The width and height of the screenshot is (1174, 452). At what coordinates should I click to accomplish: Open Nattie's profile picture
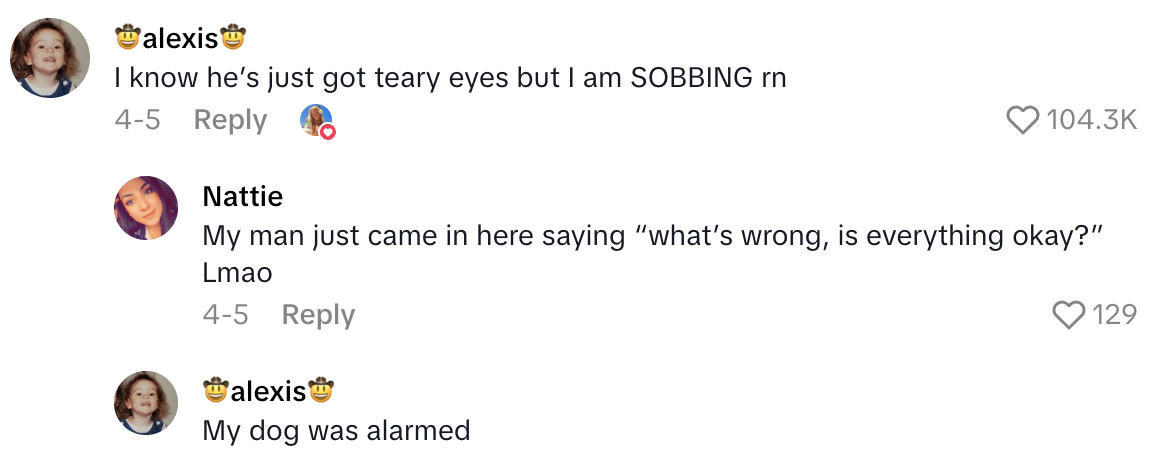click(x=146, y=208)
